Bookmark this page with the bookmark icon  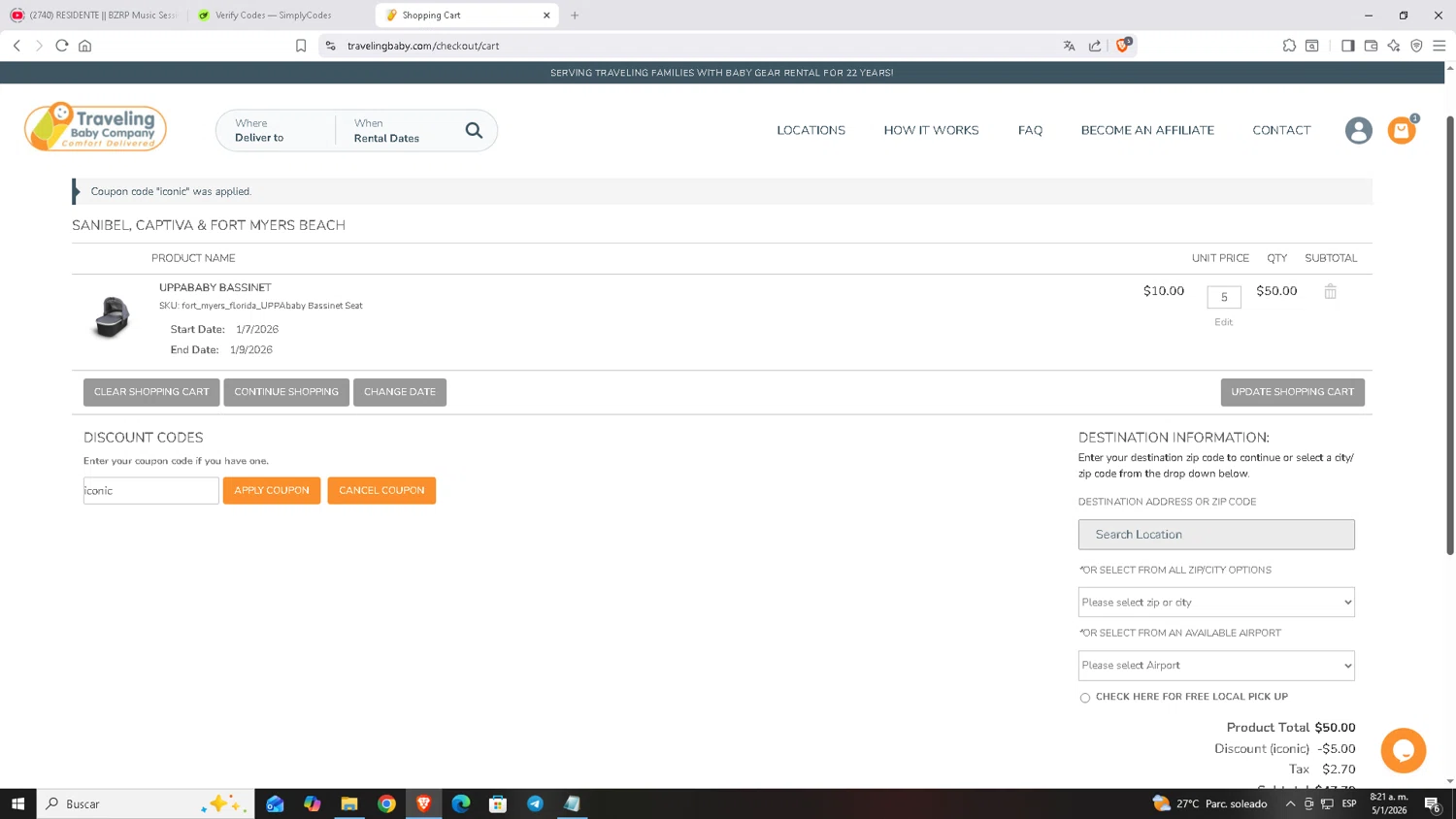301,46
